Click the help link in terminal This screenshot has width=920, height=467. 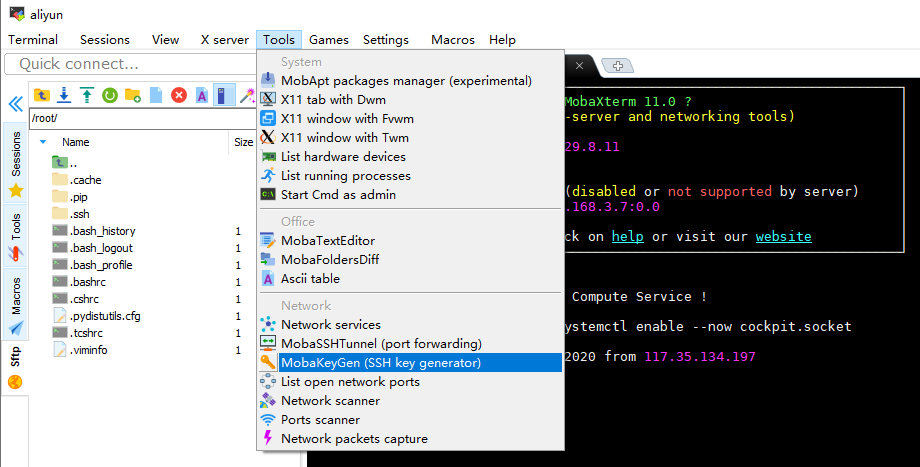point(627,236)
